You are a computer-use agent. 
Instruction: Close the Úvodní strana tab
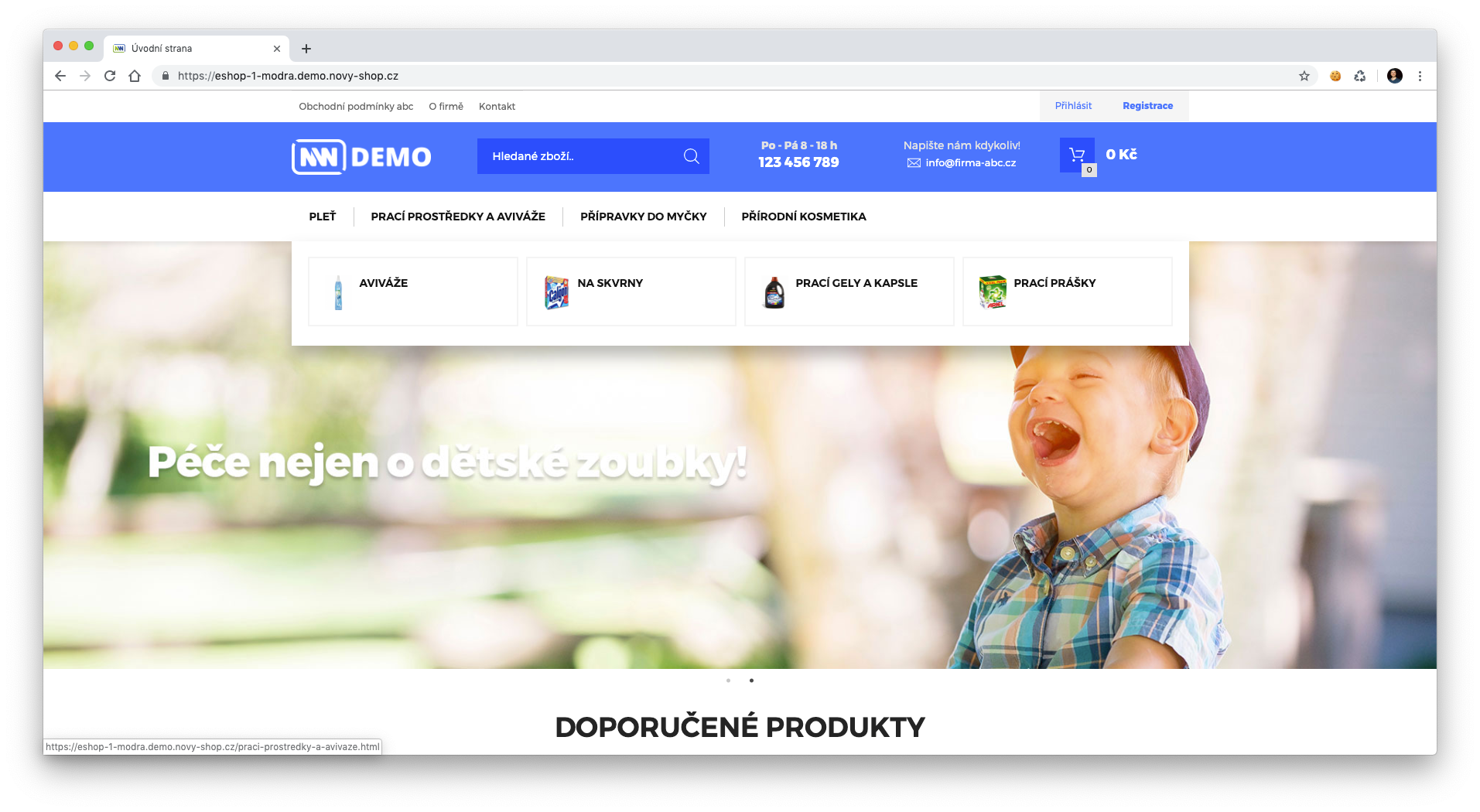(277, 49)
